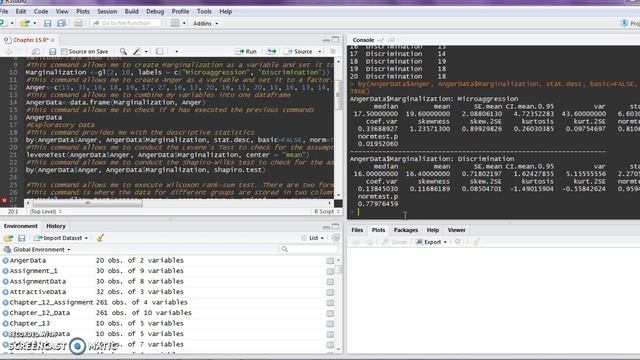This screenshot has width=640, height=360.
Task: Click the compile report notebook icon
Action: (159, 51)
